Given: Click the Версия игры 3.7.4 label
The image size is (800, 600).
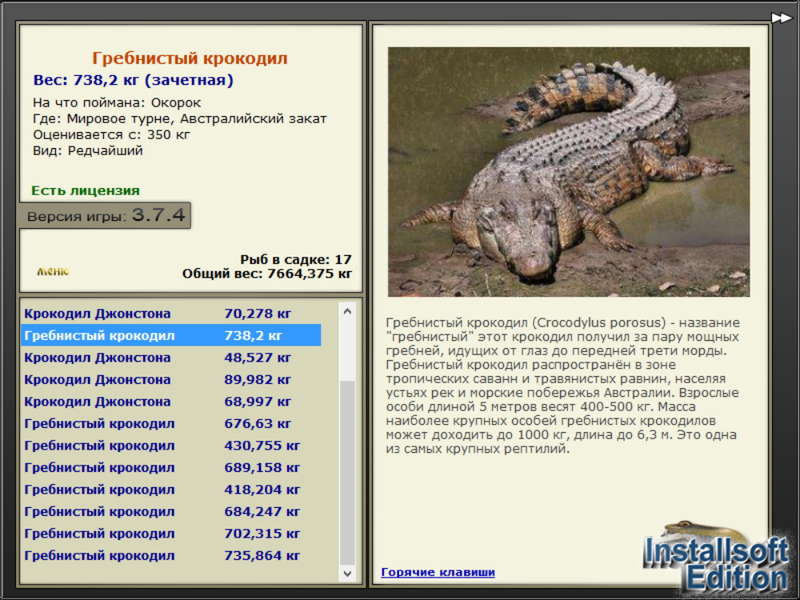Looking at the screenshot, I should click(105, 215).
